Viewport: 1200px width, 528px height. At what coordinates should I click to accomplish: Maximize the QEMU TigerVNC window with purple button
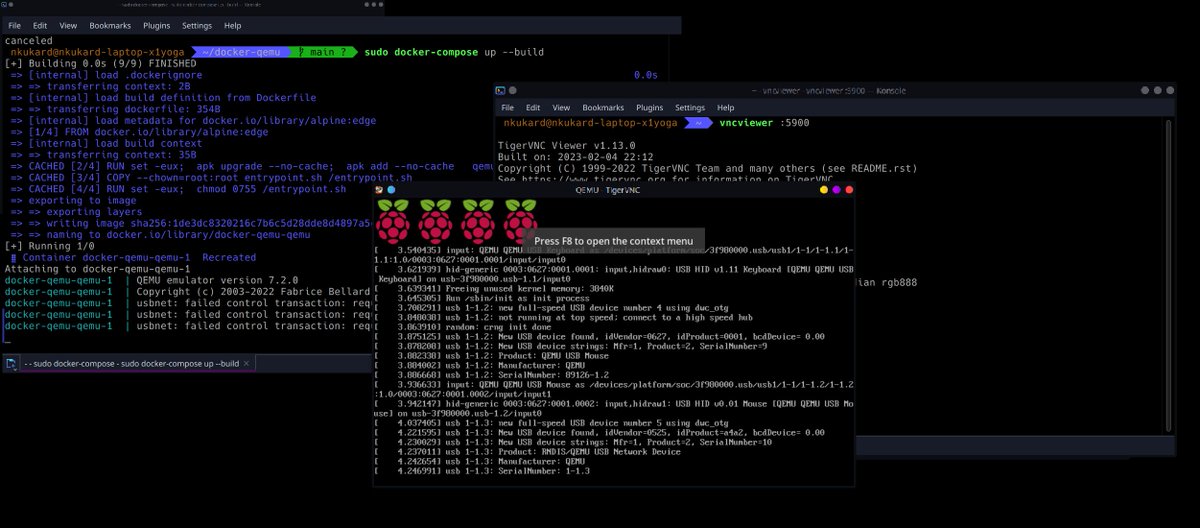(x=836, y=189)
